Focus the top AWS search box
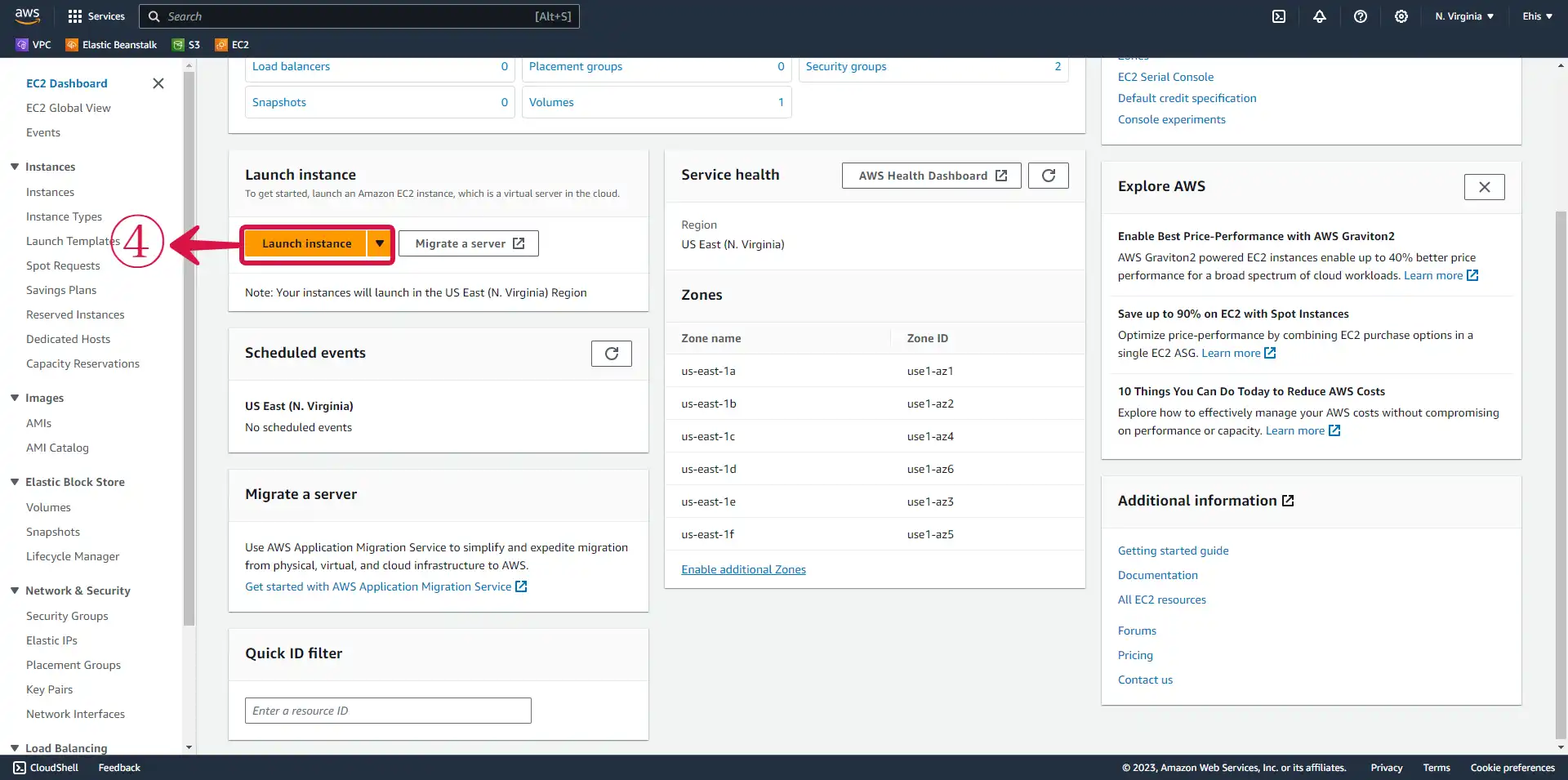The width and height of the screenshot is (1568, 780). coord(359,16)
